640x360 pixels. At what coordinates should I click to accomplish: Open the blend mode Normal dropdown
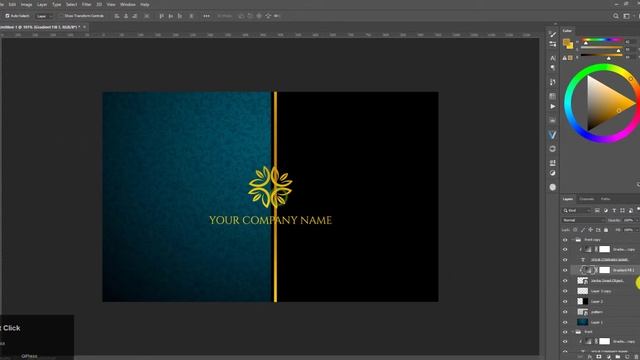(x=583, y=220)
